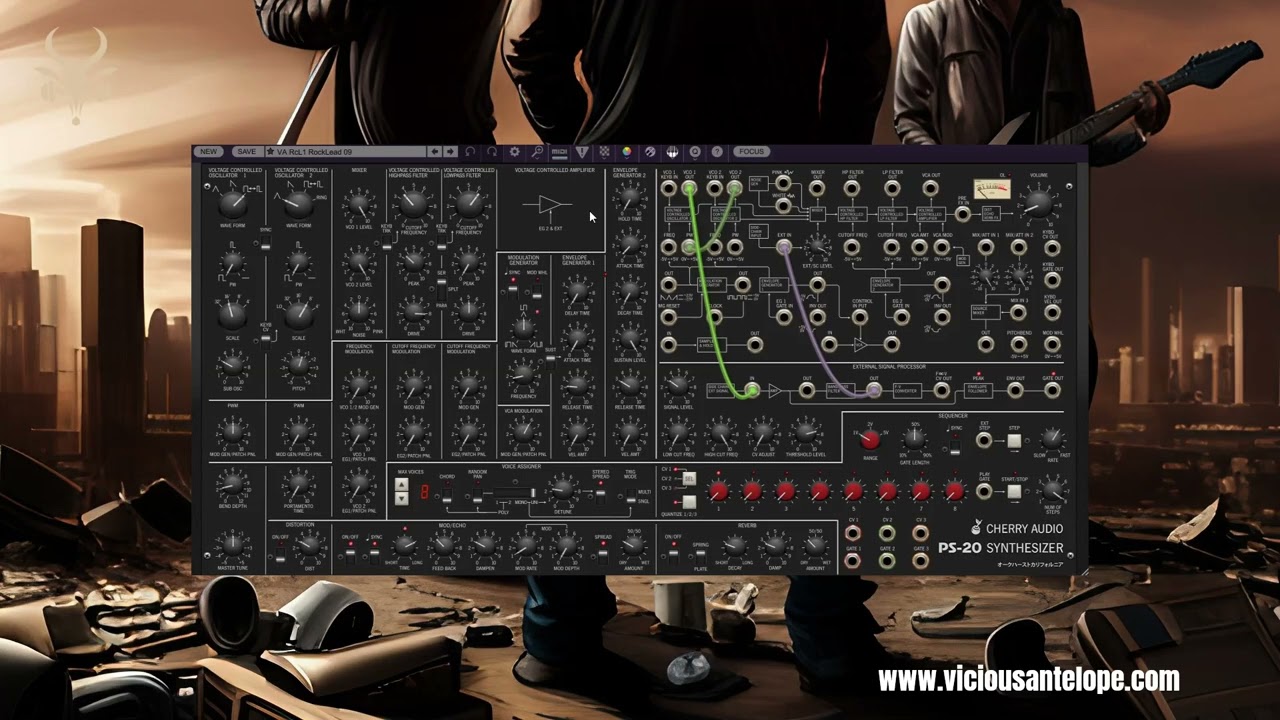
Task: Click the VCO 1 OUT jack
Action: (690, 188)
